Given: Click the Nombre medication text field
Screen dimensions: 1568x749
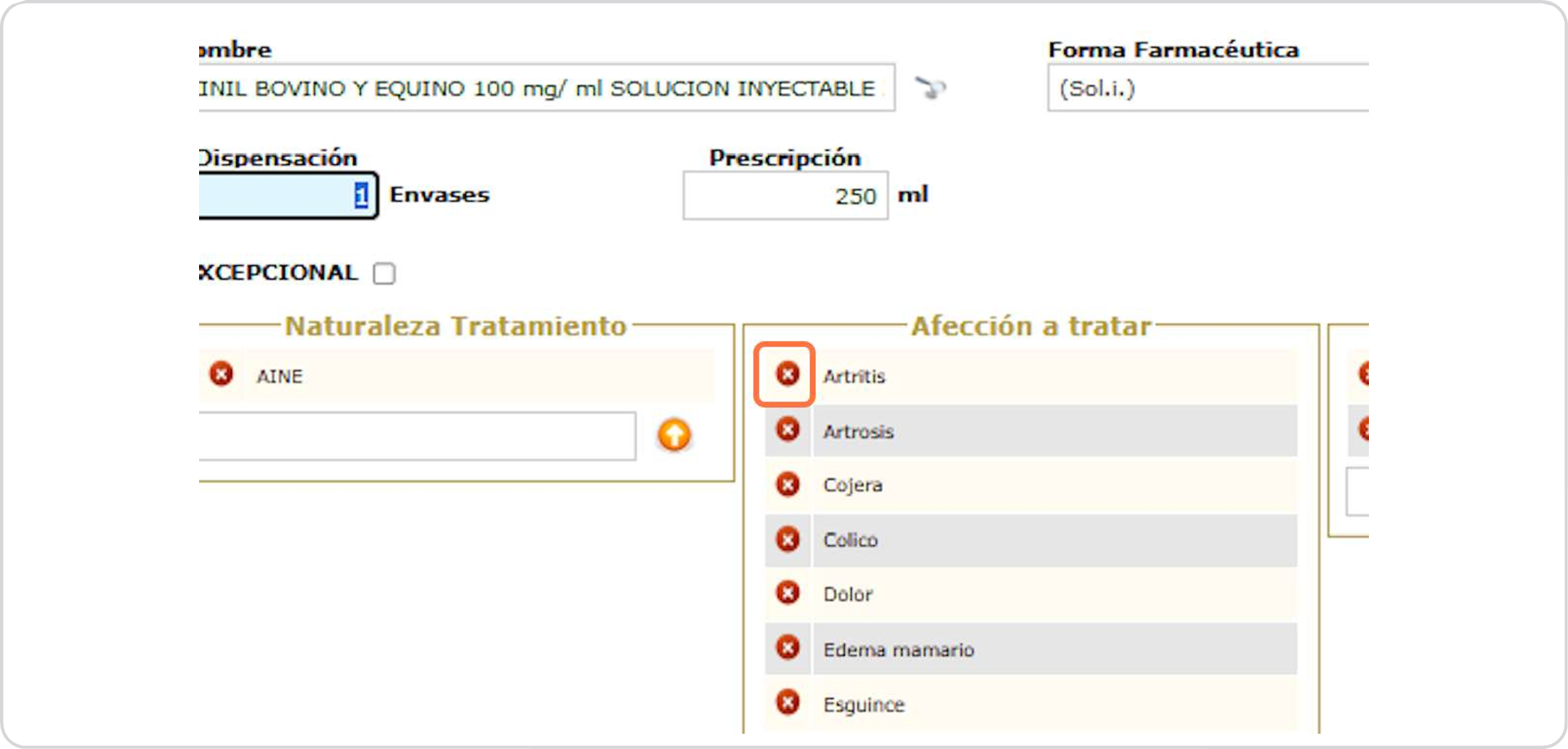Looking at the screenshot, I should (545, 89).
